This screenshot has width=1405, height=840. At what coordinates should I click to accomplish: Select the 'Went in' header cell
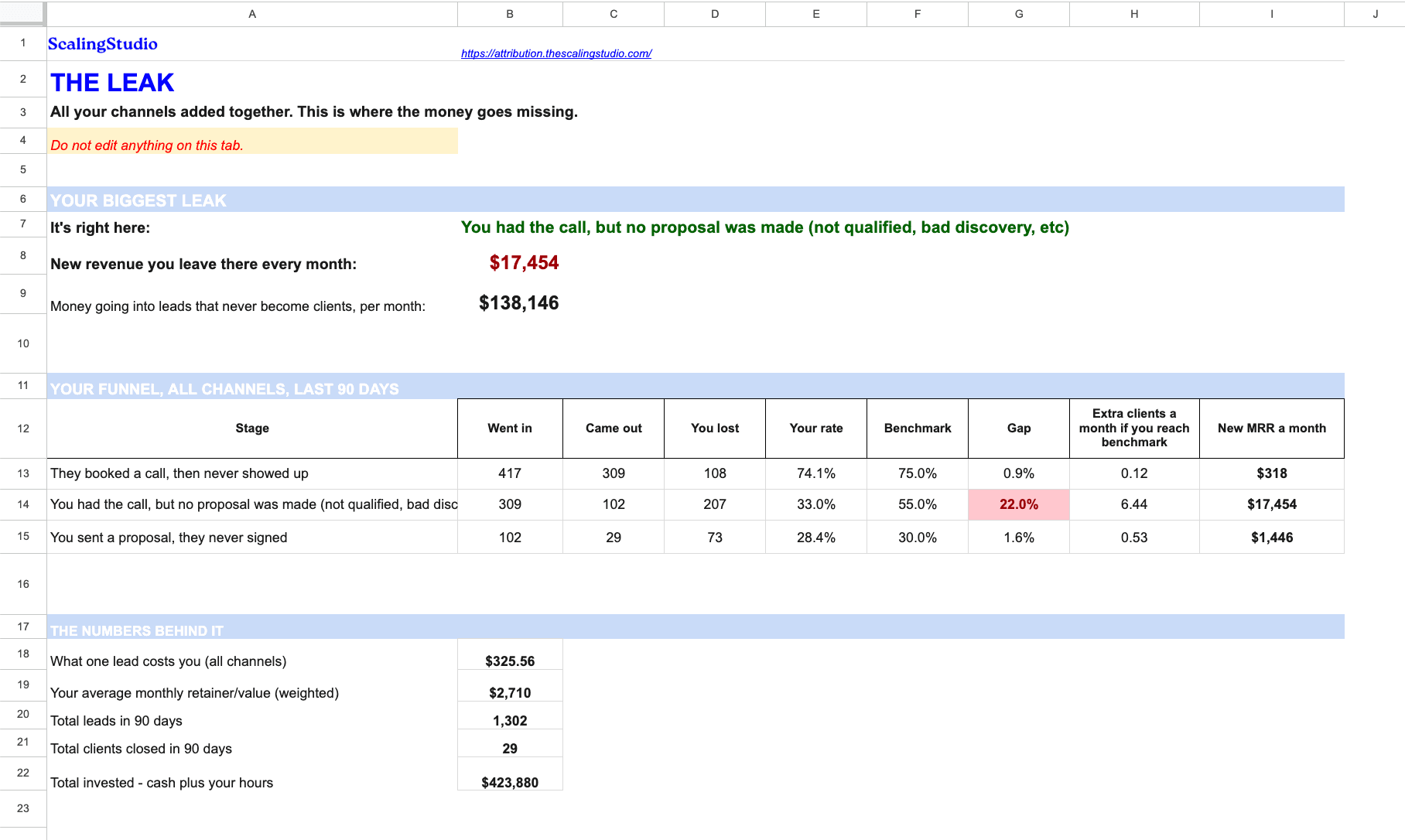[510, 429]
